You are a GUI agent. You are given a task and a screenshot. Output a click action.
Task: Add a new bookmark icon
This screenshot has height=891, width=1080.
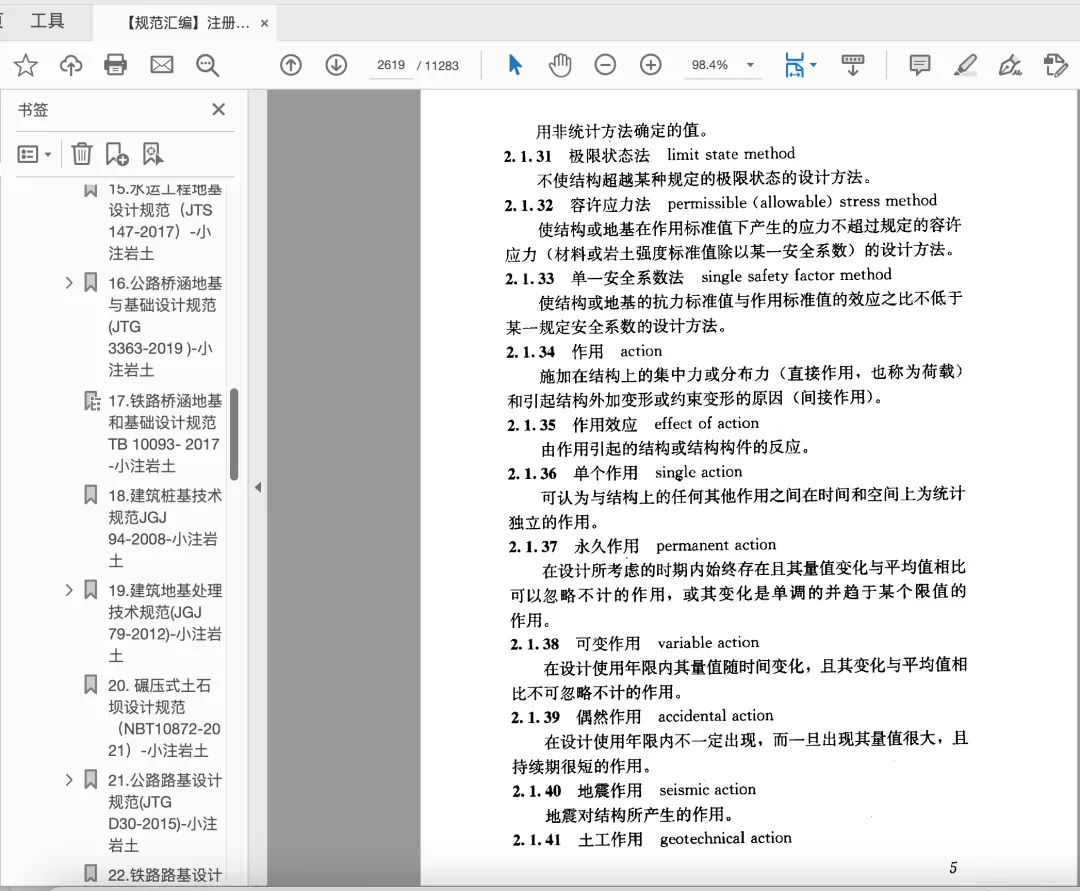116,154
